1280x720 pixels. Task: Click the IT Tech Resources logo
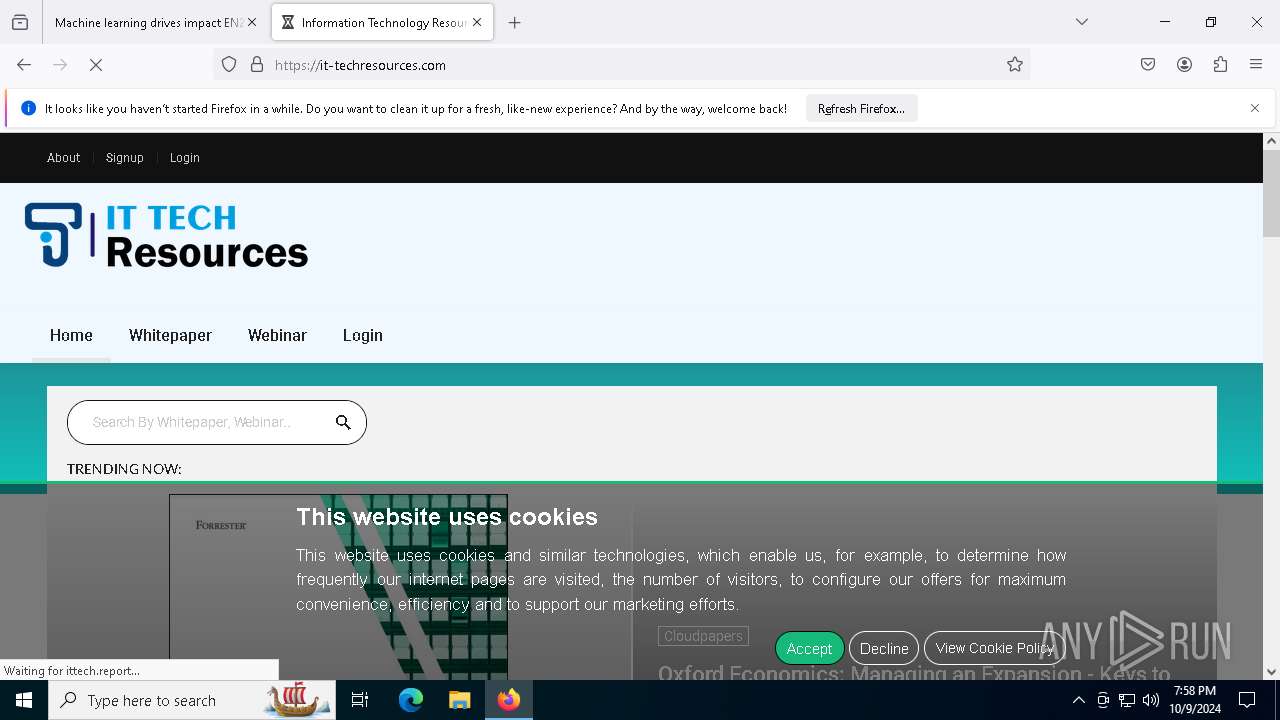167,236
